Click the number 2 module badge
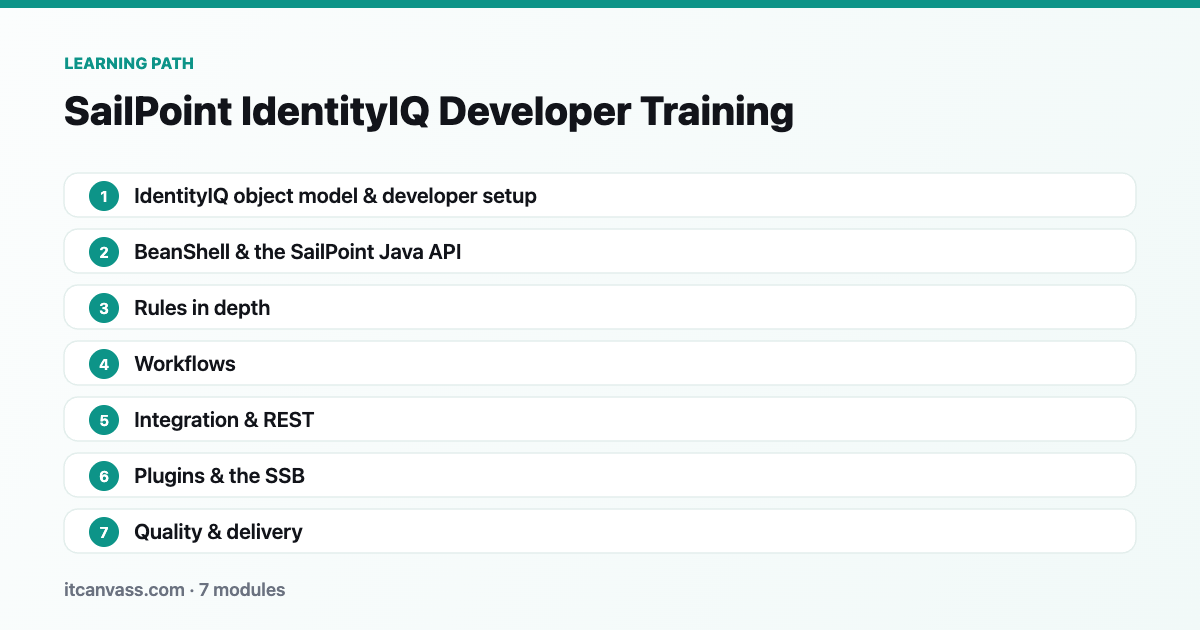The height and width of the screenshot is (630, 1200). pos(104,252)
